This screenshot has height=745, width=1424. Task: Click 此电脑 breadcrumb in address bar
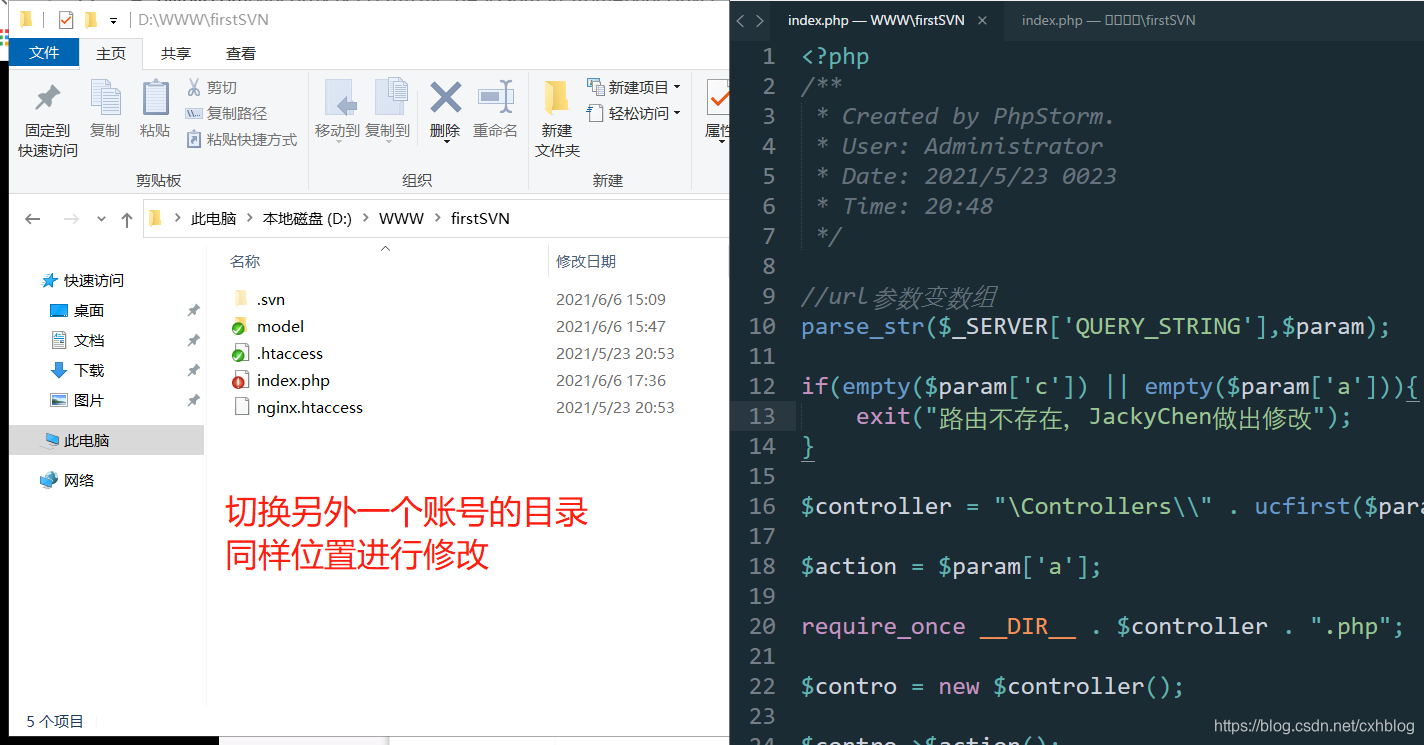[x=213, y=218]
